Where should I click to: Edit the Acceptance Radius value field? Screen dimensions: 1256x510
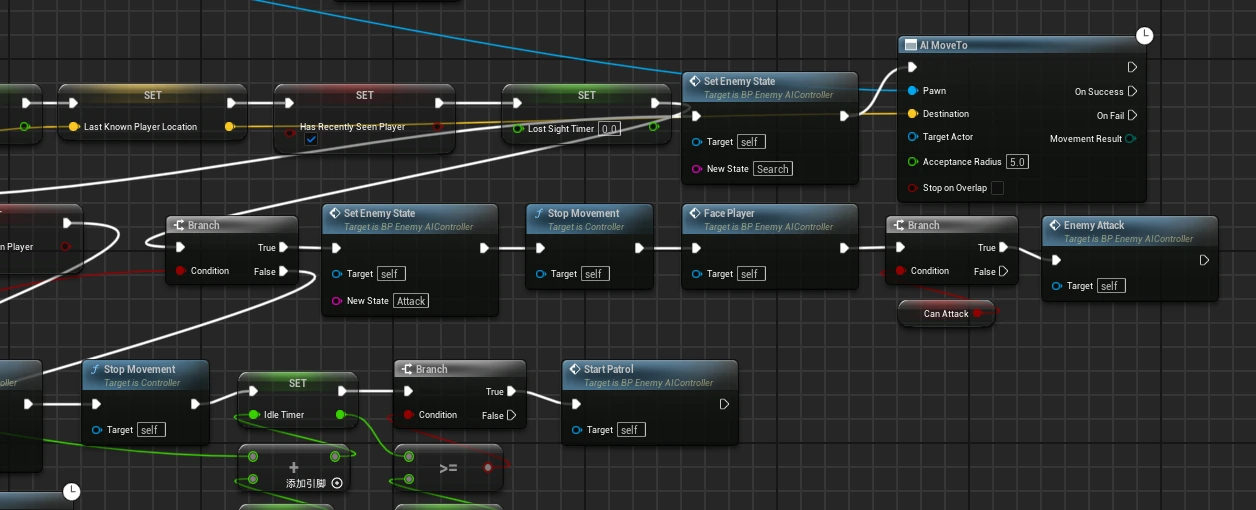(x=1018, y=162)
